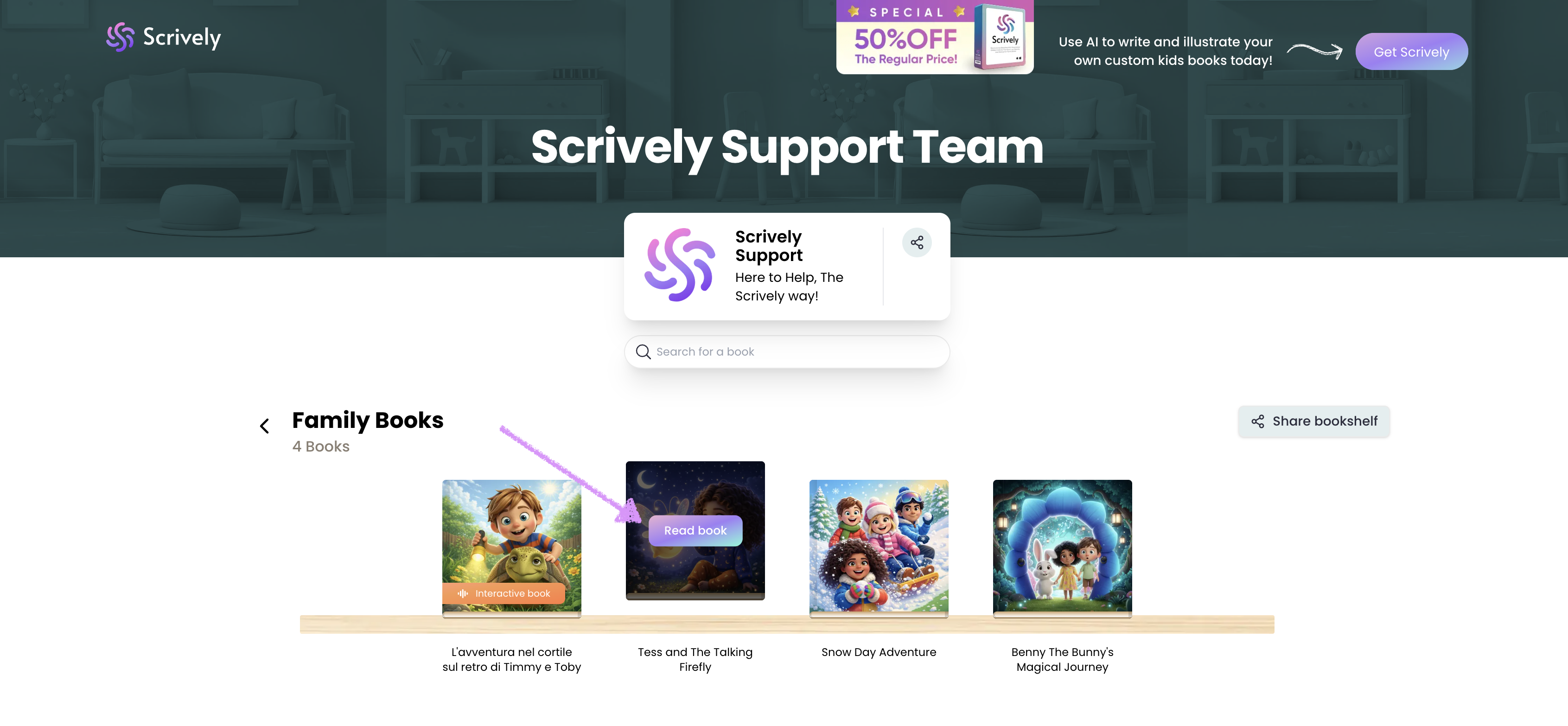The image size is (1568, 726).
Task: Click Benny The Bunny's Magical Journey title
Action: (x=1062, y=660)
